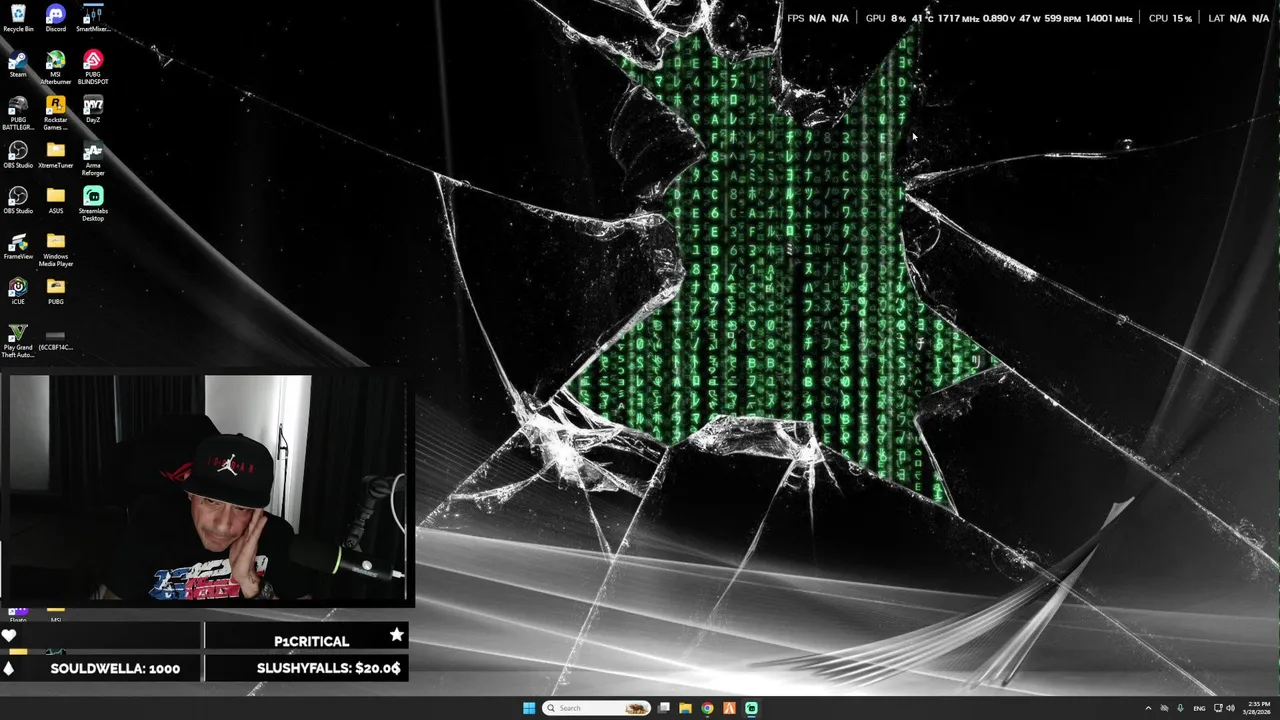Open the PUBG folder on desktop
The image size is (1280, 720).
tap(56, 292)
